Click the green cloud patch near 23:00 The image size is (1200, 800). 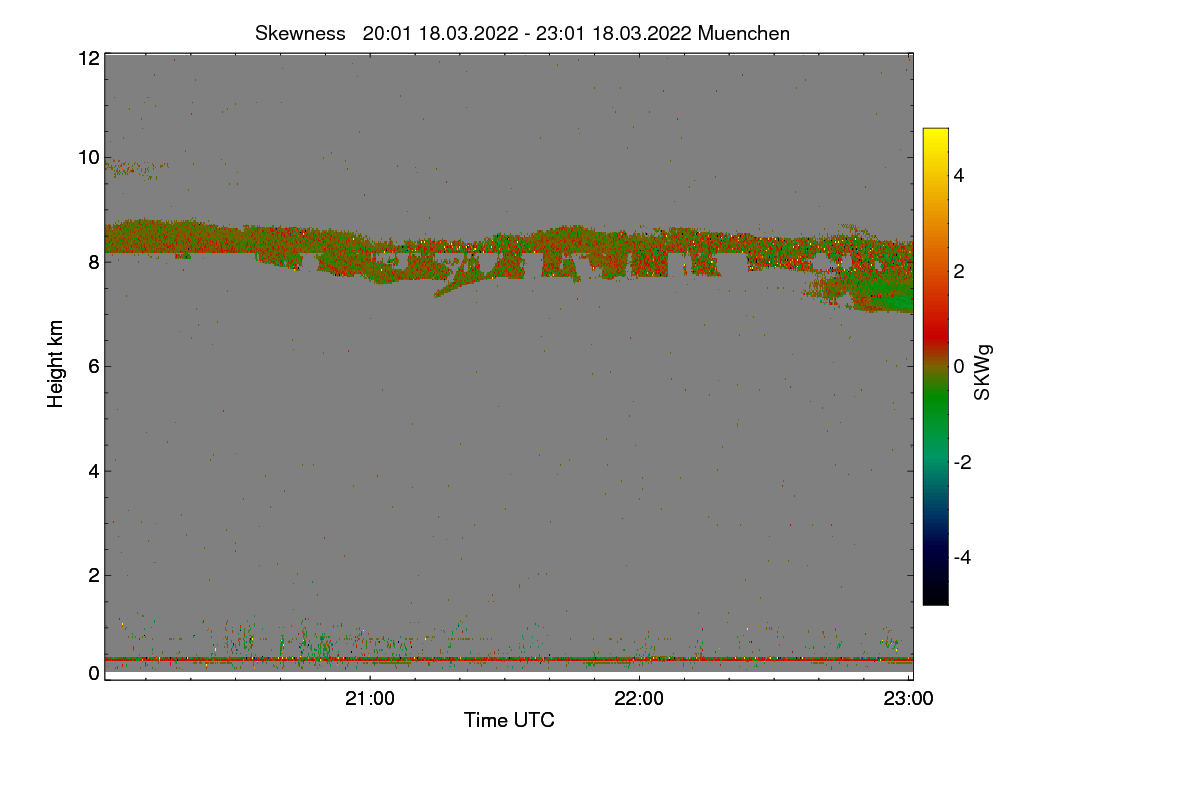click(x=885, y=295)
